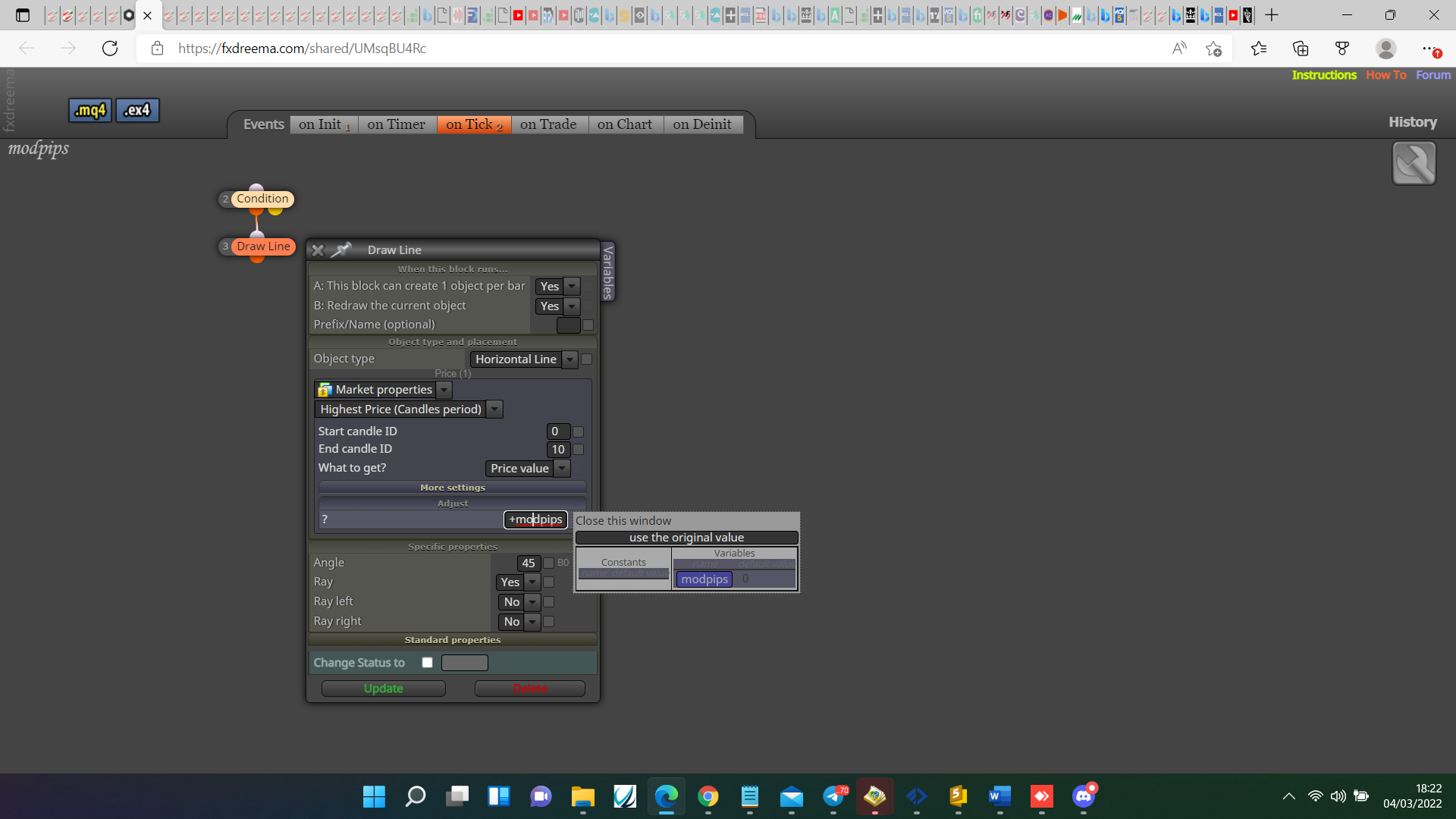Open Discord from taskbar
Screen dimensions: 1456x819
pyautogui.click(x=1084, y=796)
